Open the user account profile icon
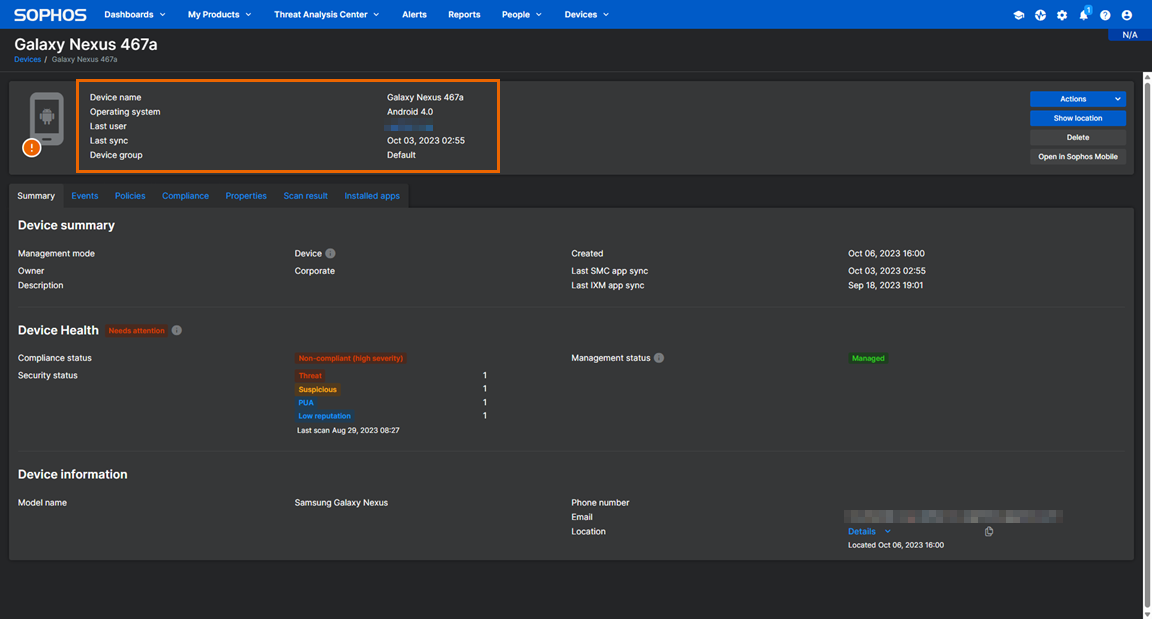 [1127, 15]
